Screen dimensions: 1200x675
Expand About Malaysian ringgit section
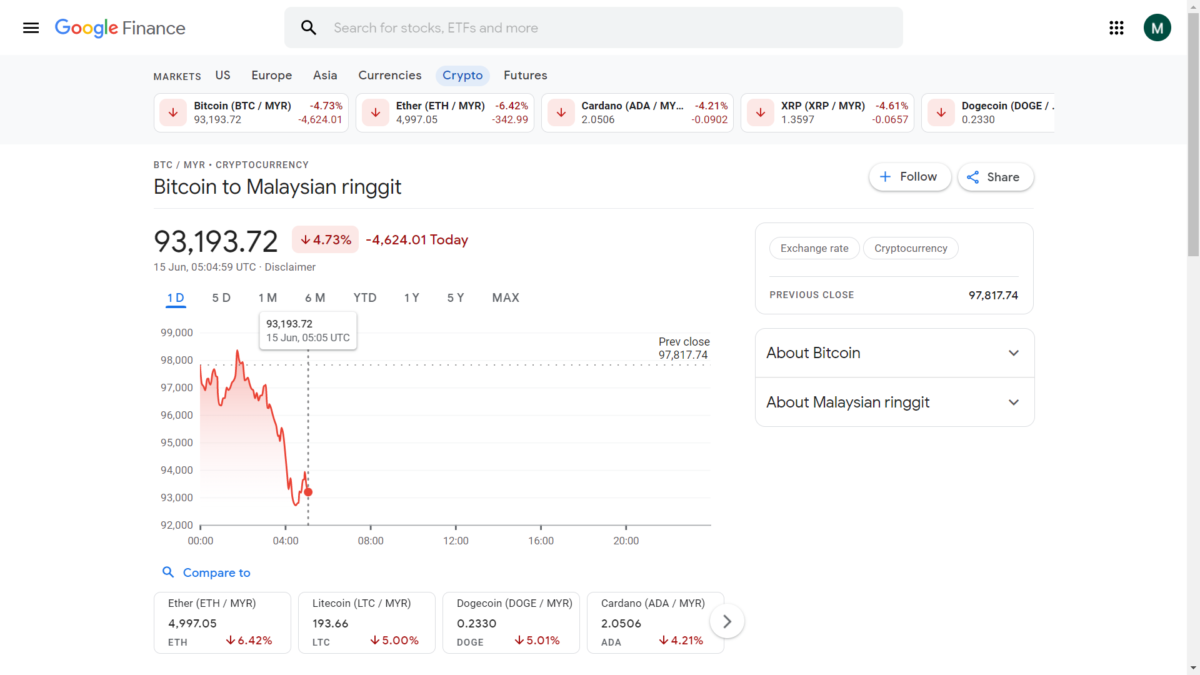(894, 402)
